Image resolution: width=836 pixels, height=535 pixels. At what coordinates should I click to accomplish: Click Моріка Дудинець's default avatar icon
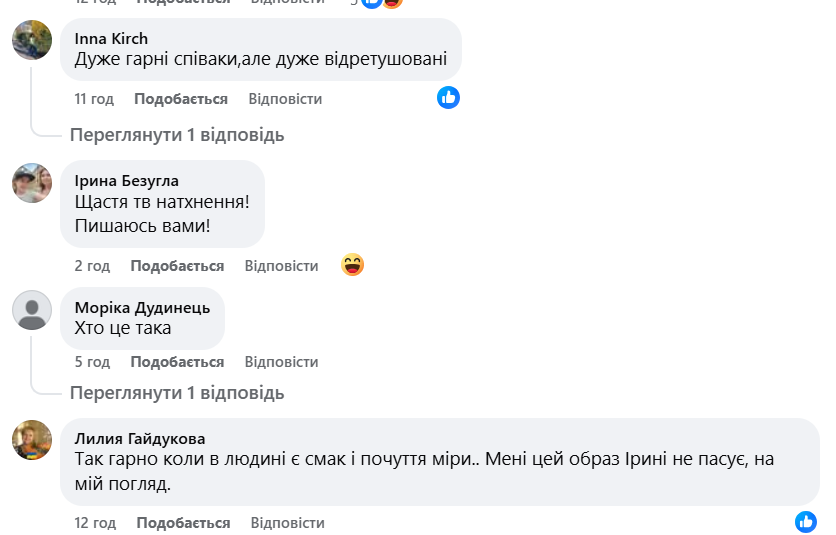tap(32, 310)
